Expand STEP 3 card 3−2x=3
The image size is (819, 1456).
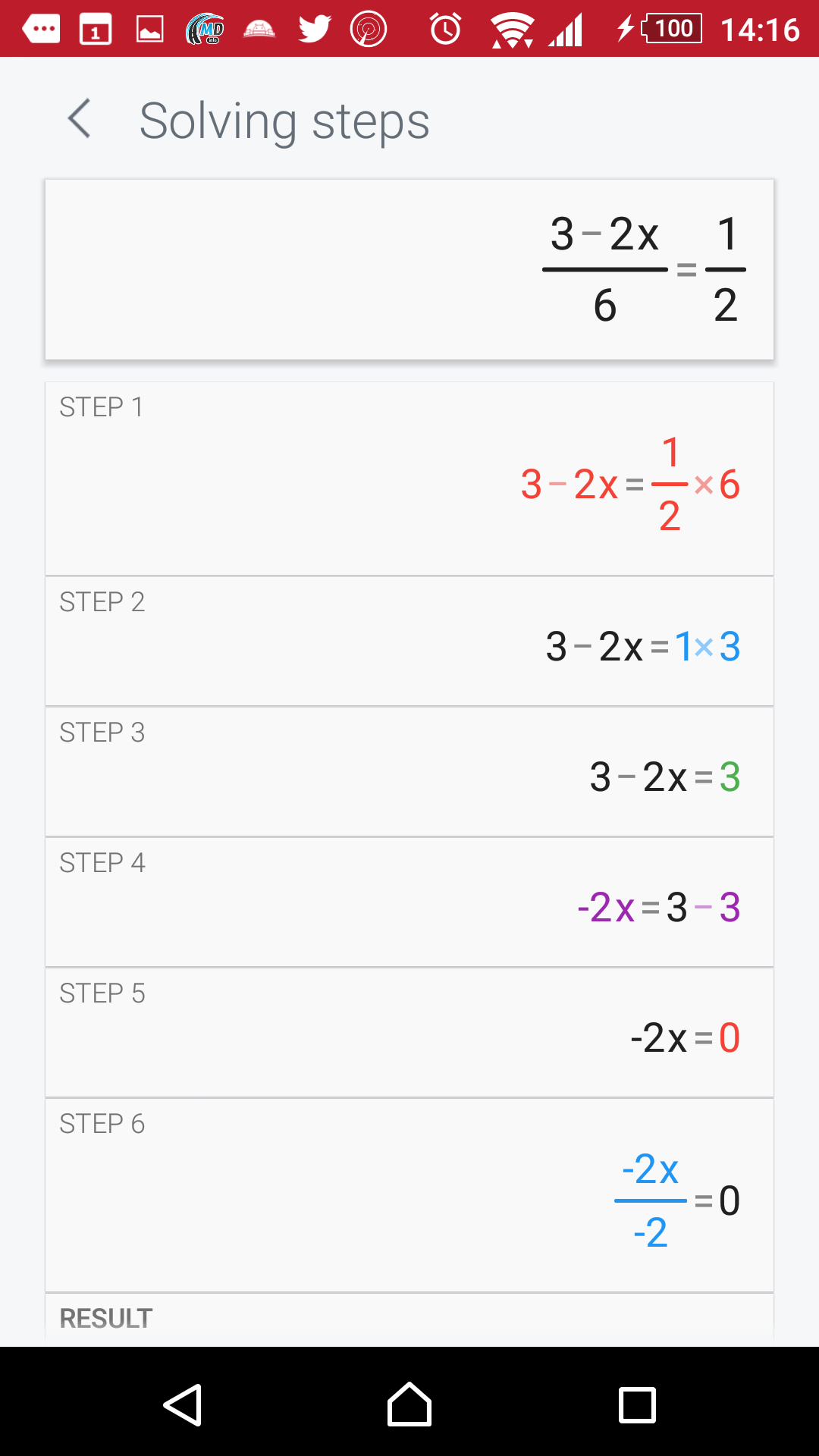click(x=409, y=772)
